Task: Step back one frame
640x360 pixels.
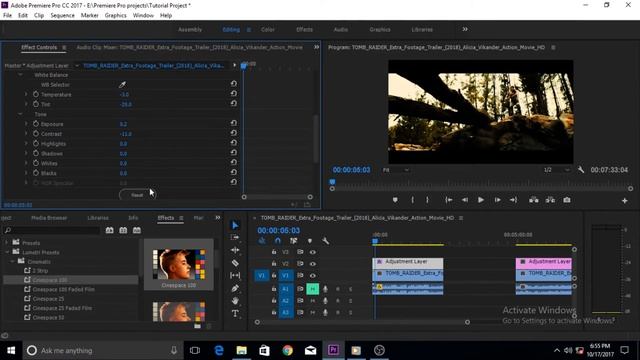Action: tap(464, 200)
